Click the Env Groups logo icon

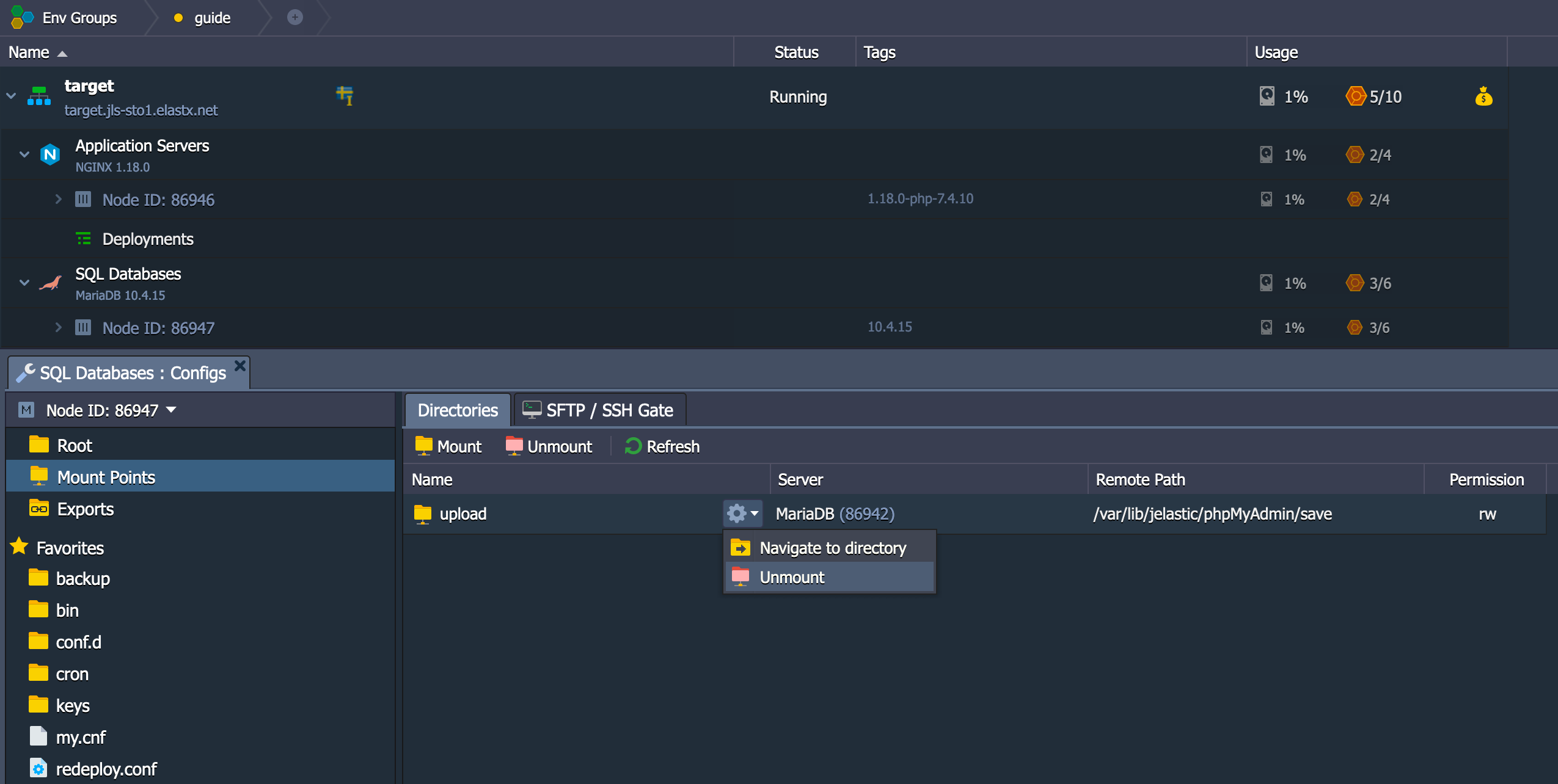click(x=22, y=17)
